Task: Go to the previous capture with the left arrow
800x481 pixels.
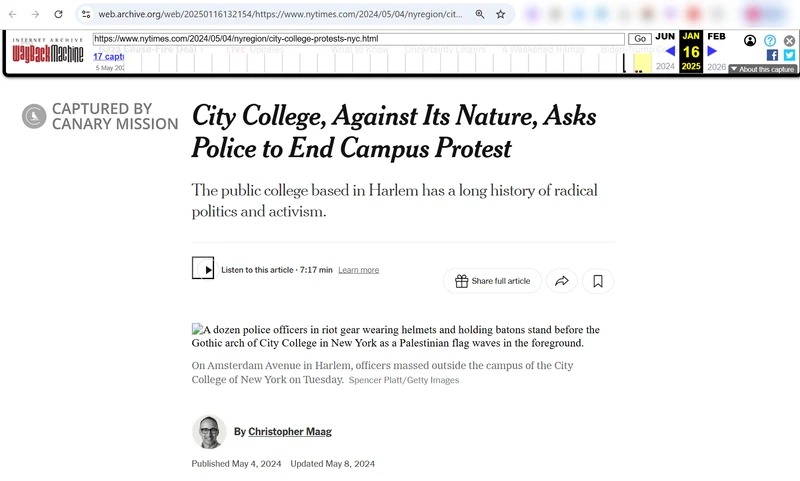Action: 670,51
